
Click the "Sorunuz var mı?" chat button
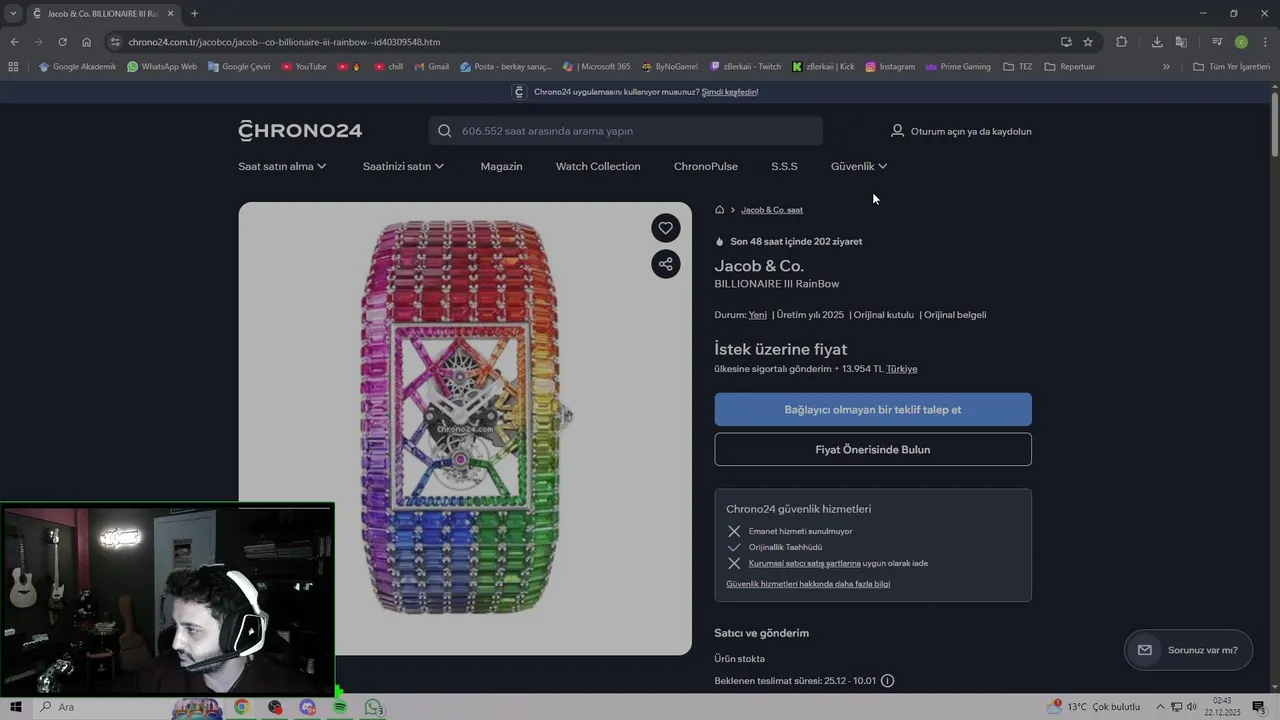1188,650
